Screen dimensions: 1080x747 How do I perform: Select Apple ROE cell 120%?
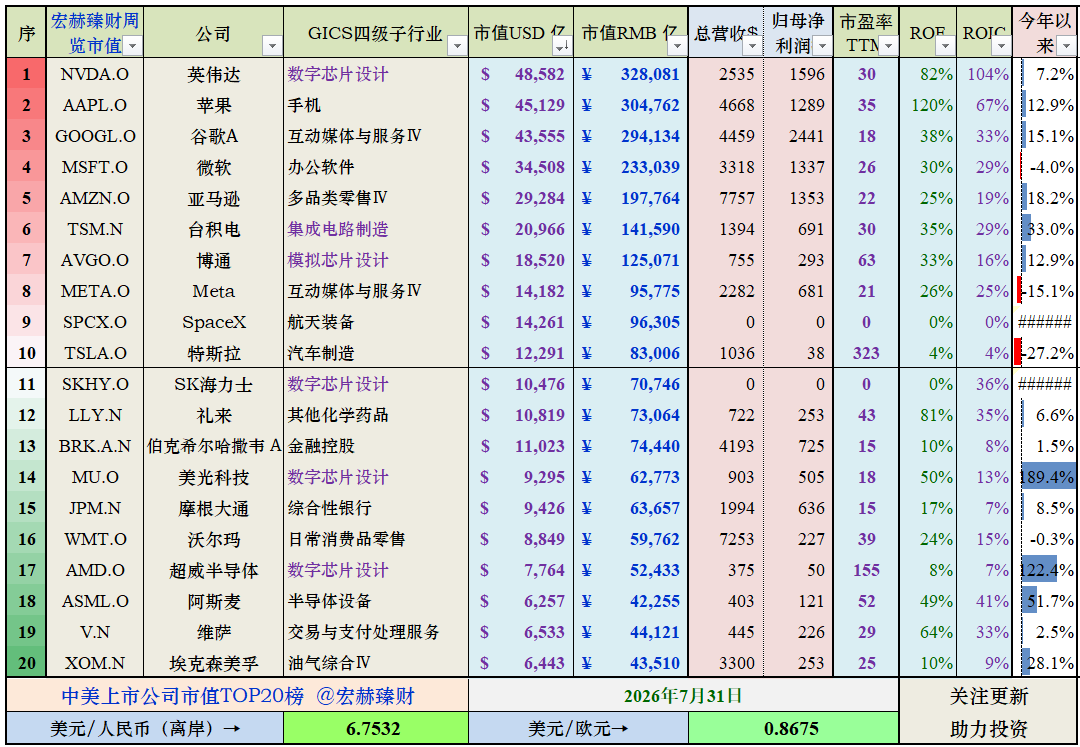[927, 105]
